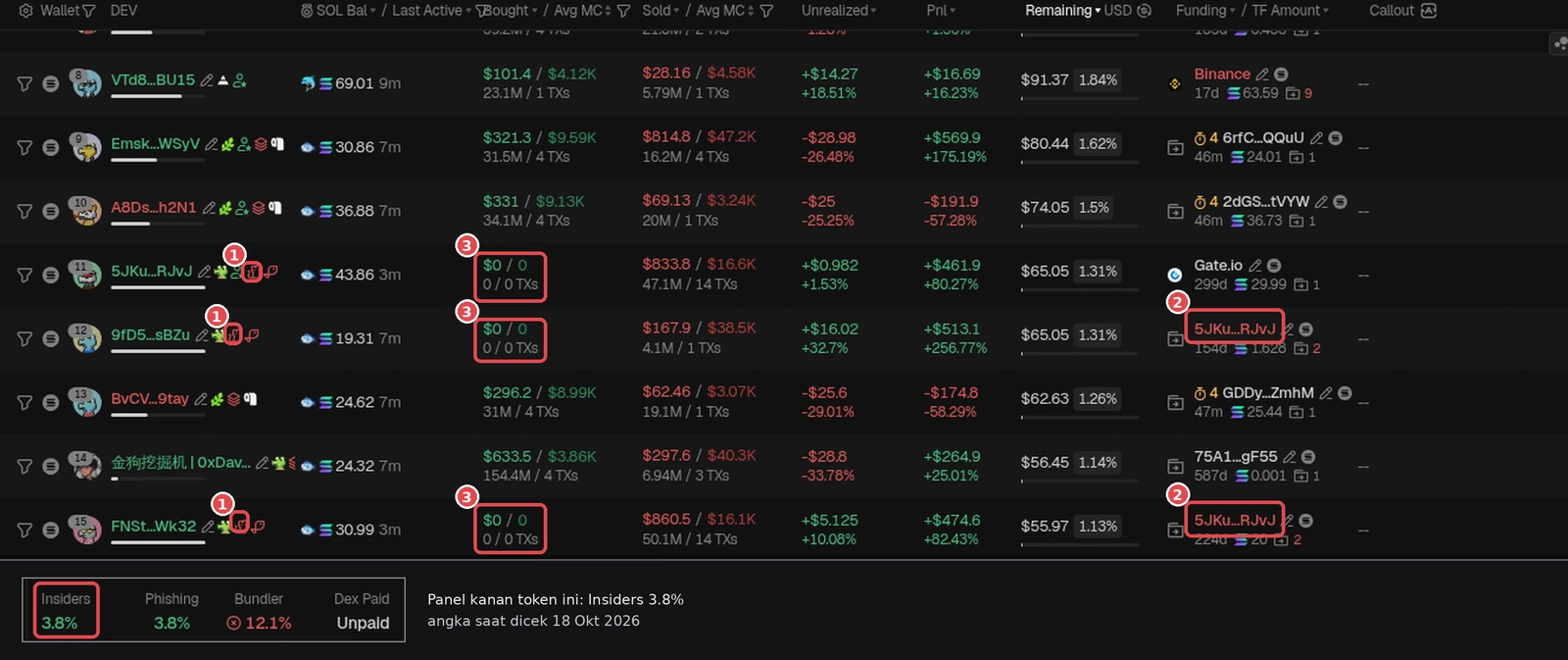Filter trades by the VTd8...BU15 wallet row
1568x660 pixels.
pyautogui.click(x=24, y=84)
